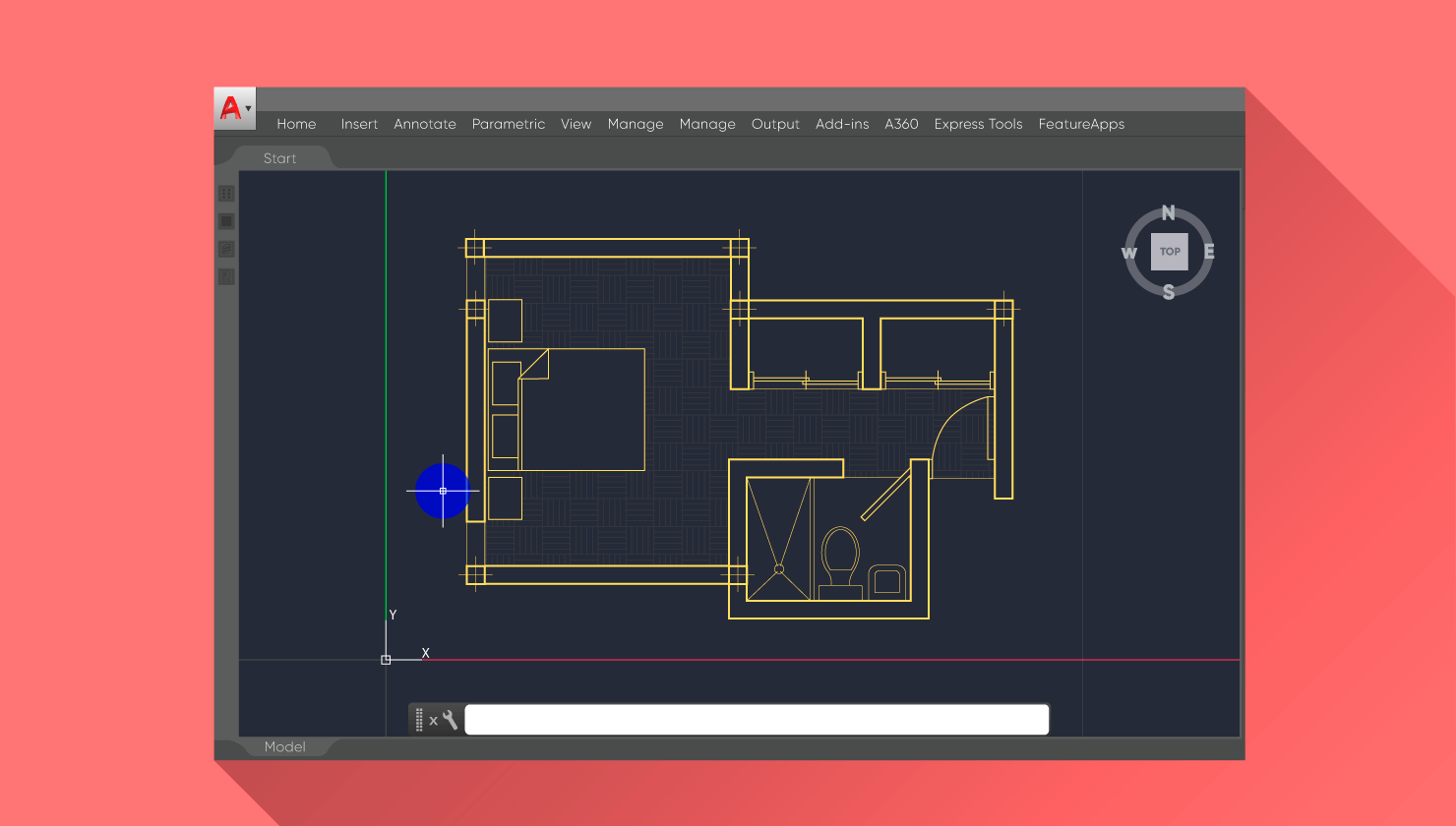
Task: Open the Express Tools ribbon menu
Action: click(978, 124)
